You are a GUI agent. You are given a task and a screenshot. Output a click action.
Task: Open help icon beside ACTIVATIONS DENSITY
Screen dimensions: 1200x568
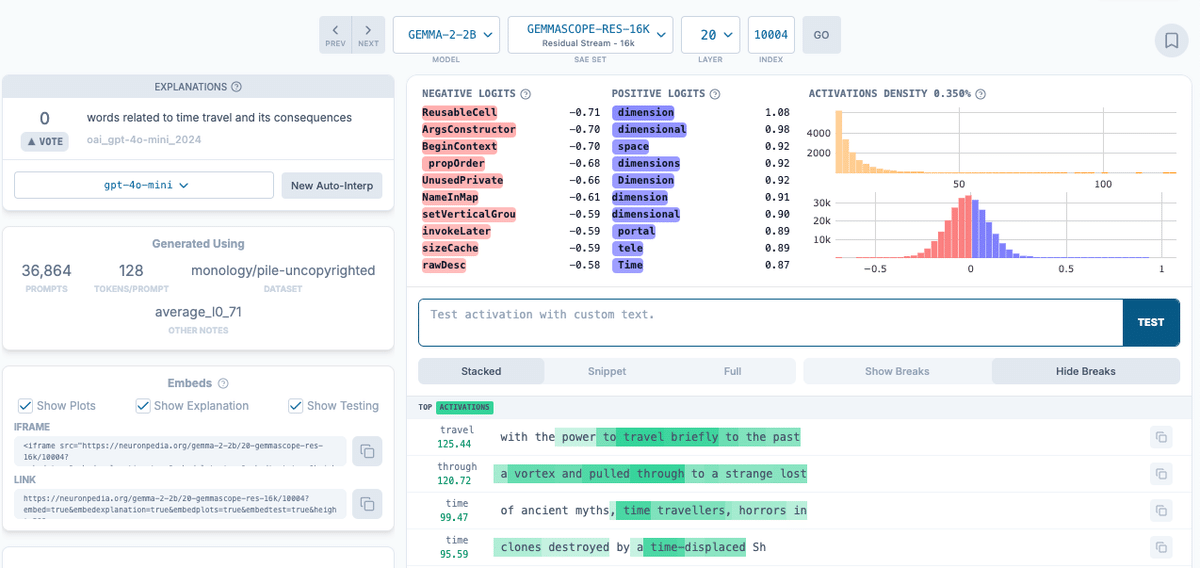pyautogui.click(x=981, y=94)
